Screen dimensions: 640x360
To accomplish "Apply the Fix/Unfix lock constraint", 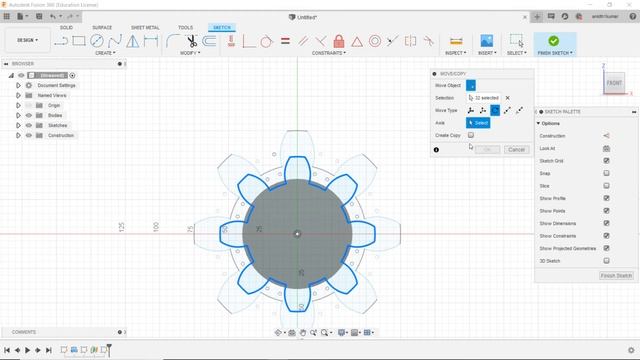I will tap(339, 41).
